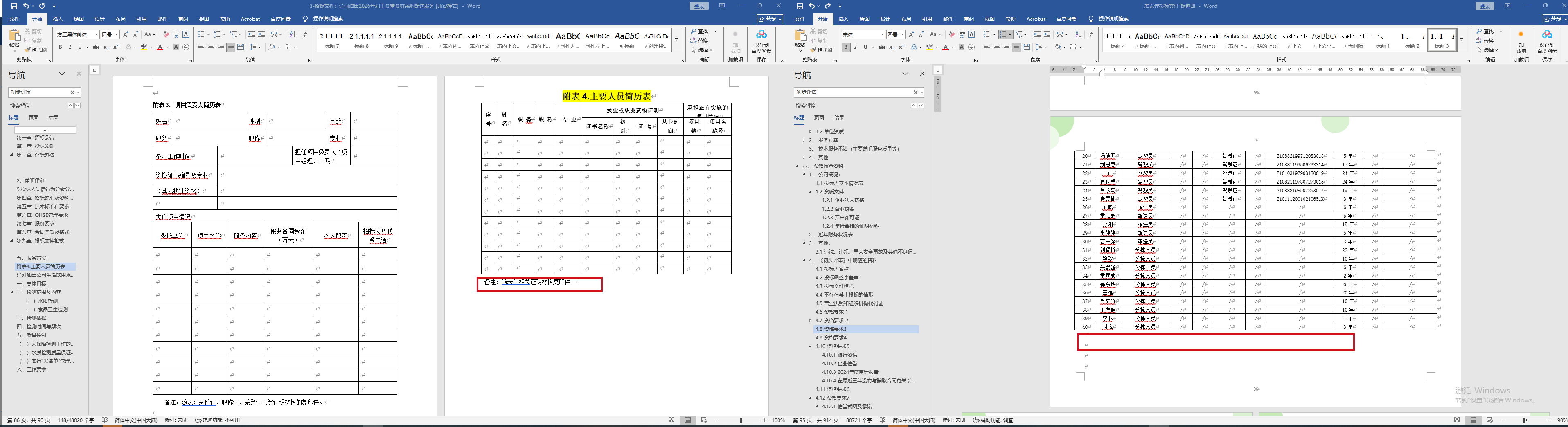Screen dimensions: 1568x427
Task: Click zoom slider in left Word status bar
Action: pyautogui.click(x=741, y=420)
